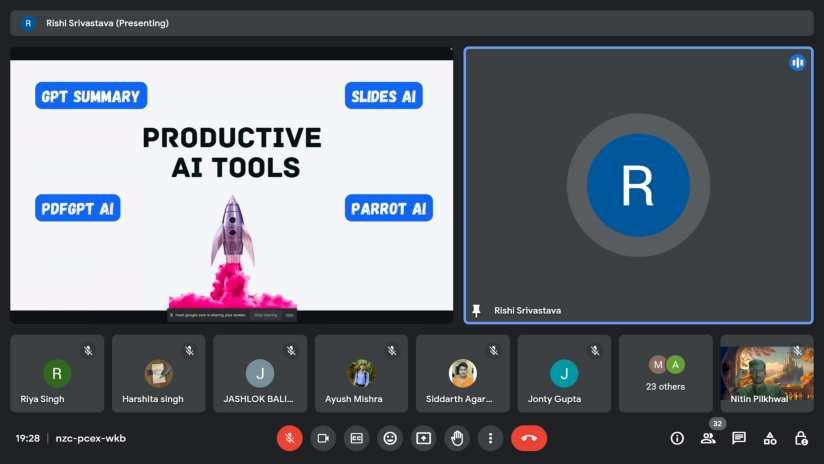Click the SLIDES AI label in the slide
Image resolution: width=824 pixels, height=464 pixels.
pos(384,96)
